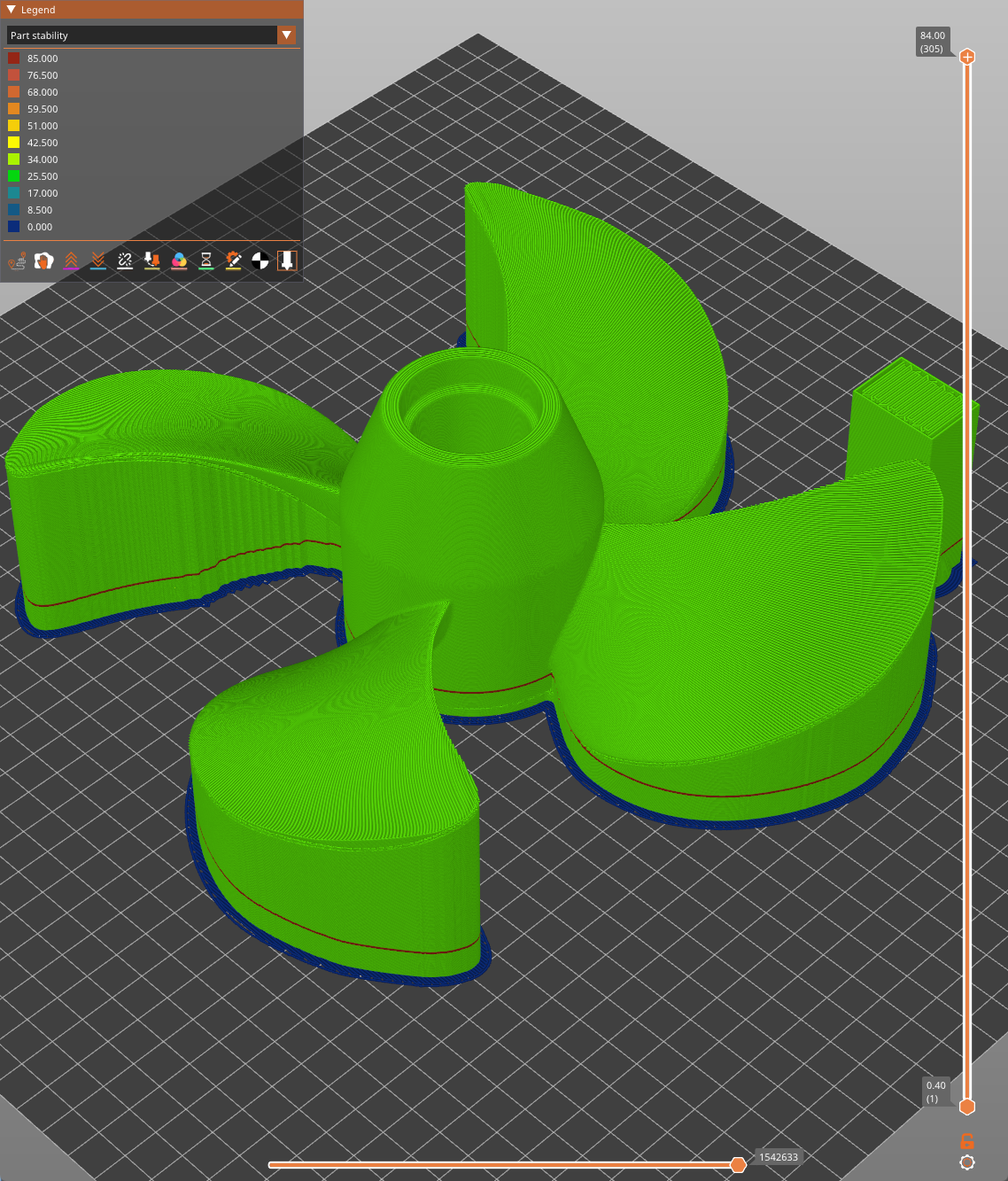Toggle custom G-code gear-pencil visibility

(233, 260)
